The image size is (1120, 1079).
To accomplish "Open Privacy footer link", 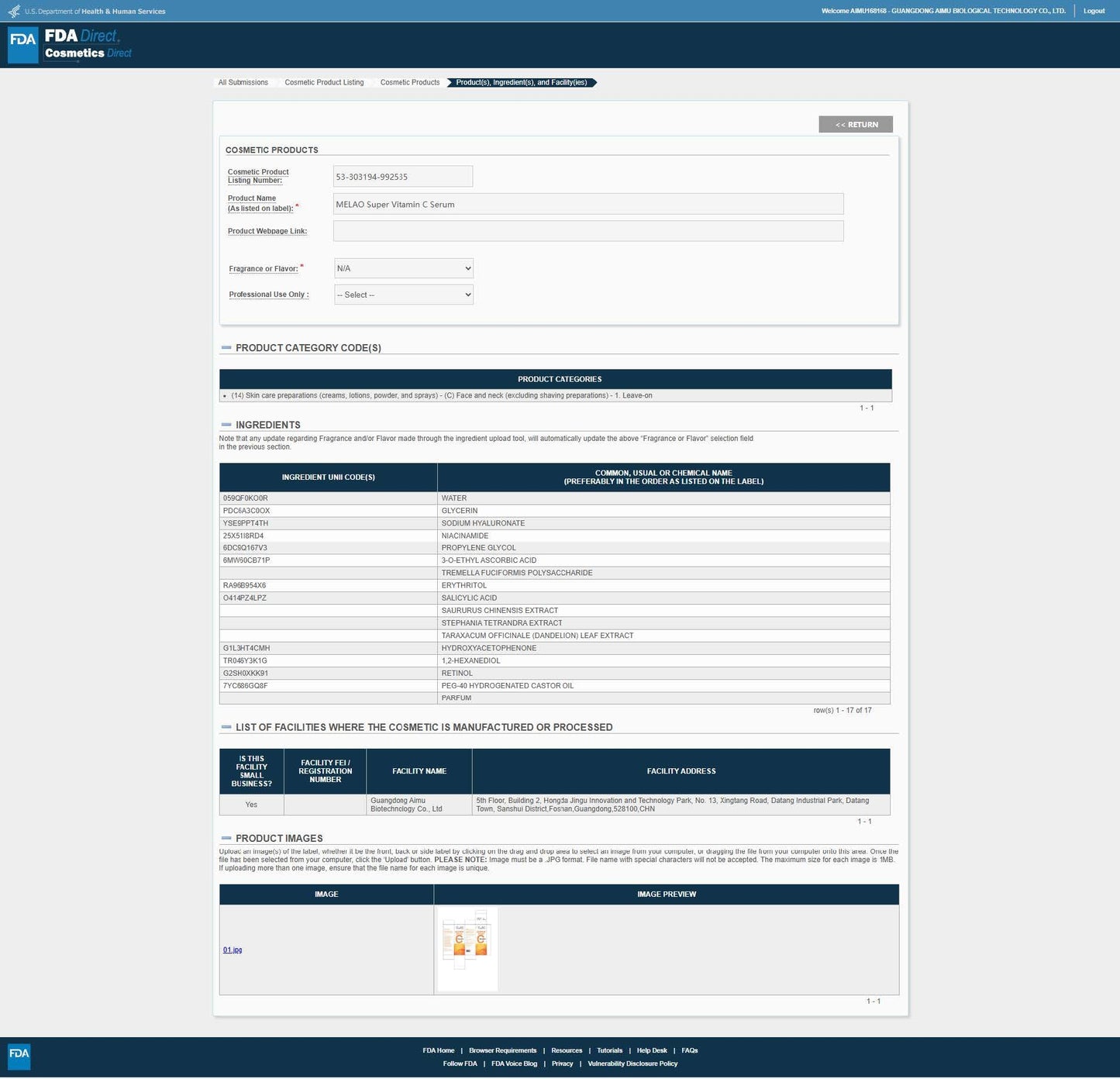I will [562, 1063].
